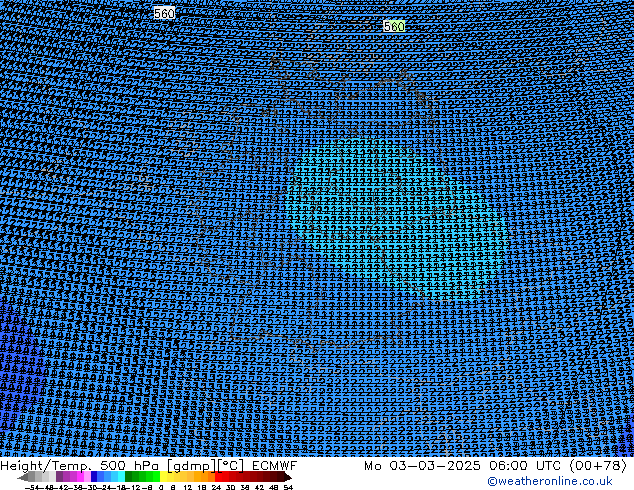The image size is (634, 490).
Task: Click the weatheronline.co.uk copyright link
Action: tap(549, 481)
